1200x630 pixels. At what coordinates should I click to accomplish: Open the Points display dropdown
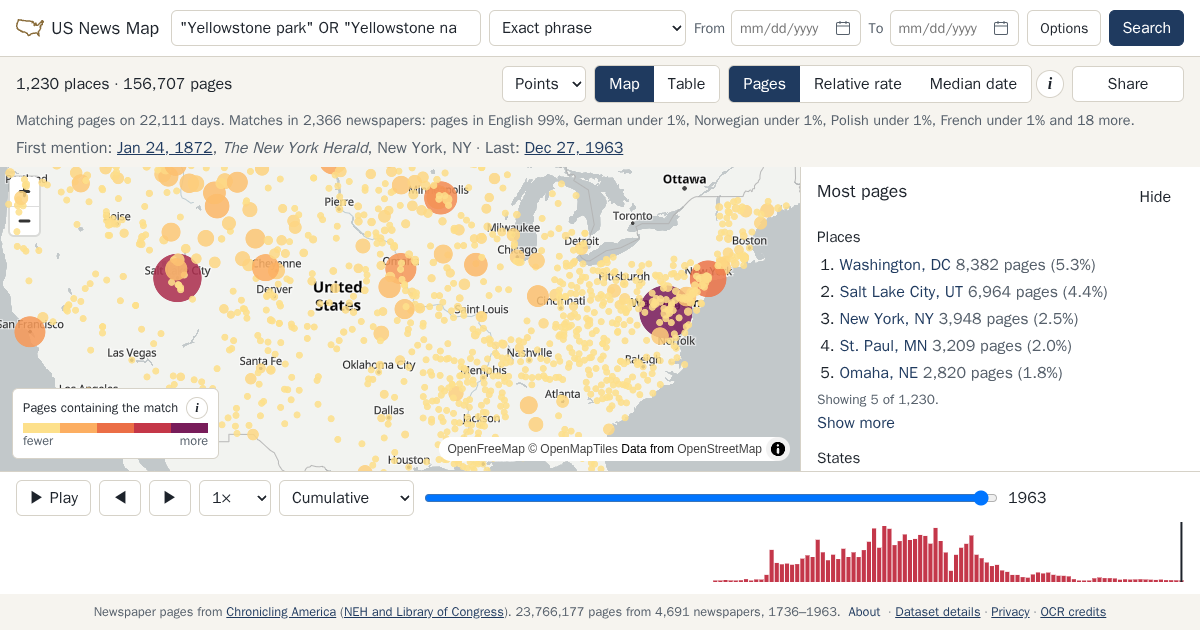(x=544, y=84)
